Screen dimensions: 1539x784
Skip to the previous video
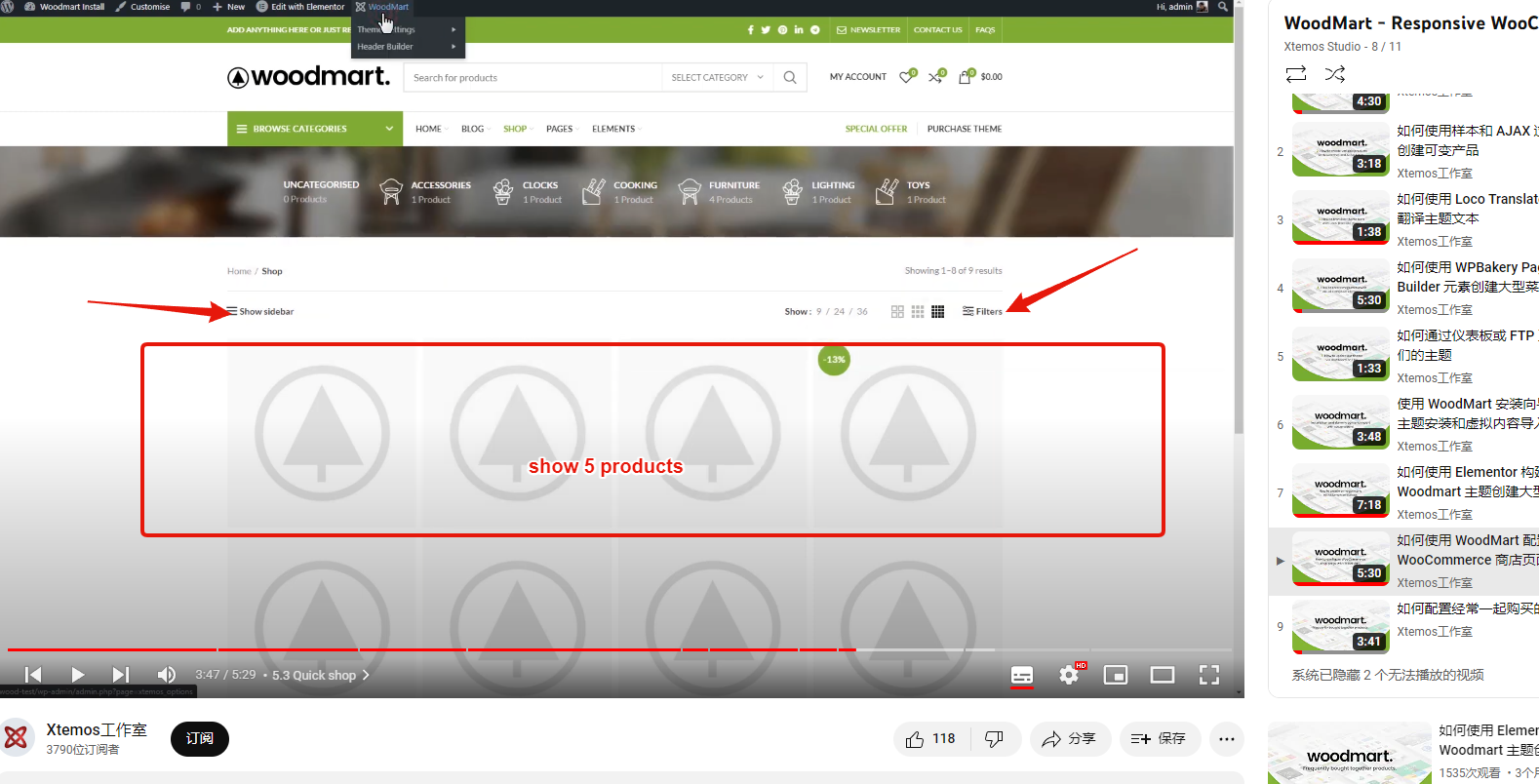tap(33, 675)
